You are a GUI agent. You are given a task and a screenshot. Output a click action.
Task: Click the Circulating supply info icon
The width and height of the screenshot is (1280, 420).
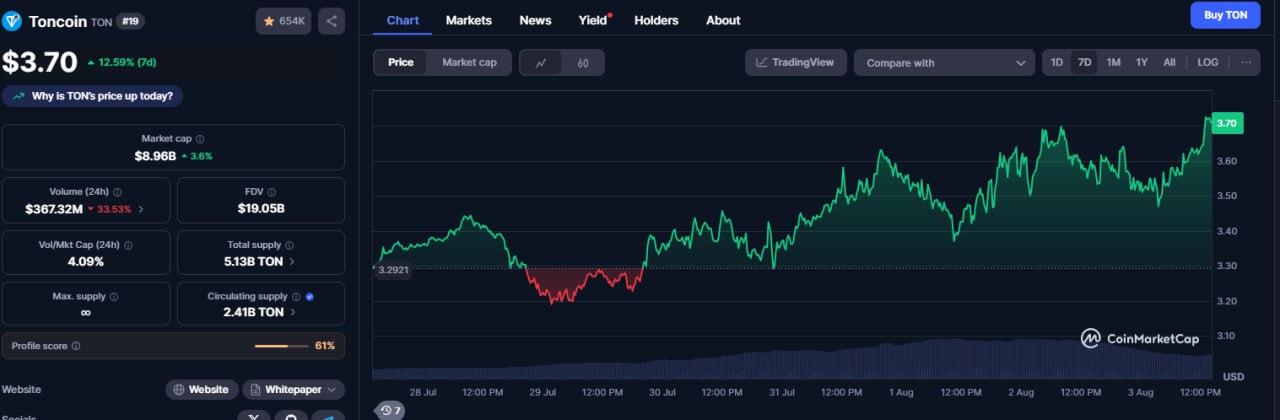tap(296, 297)
